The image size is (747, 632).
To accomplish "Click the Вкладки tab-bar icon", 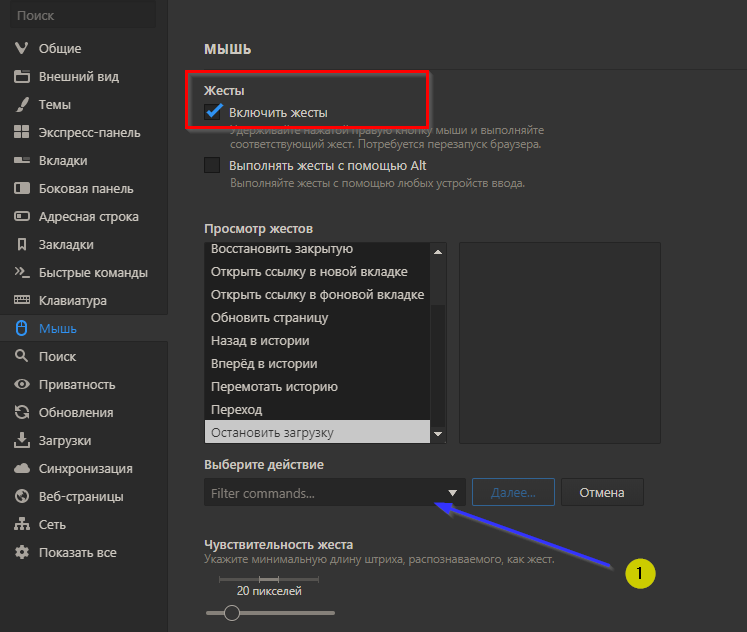I will click(x=21, y=160).
